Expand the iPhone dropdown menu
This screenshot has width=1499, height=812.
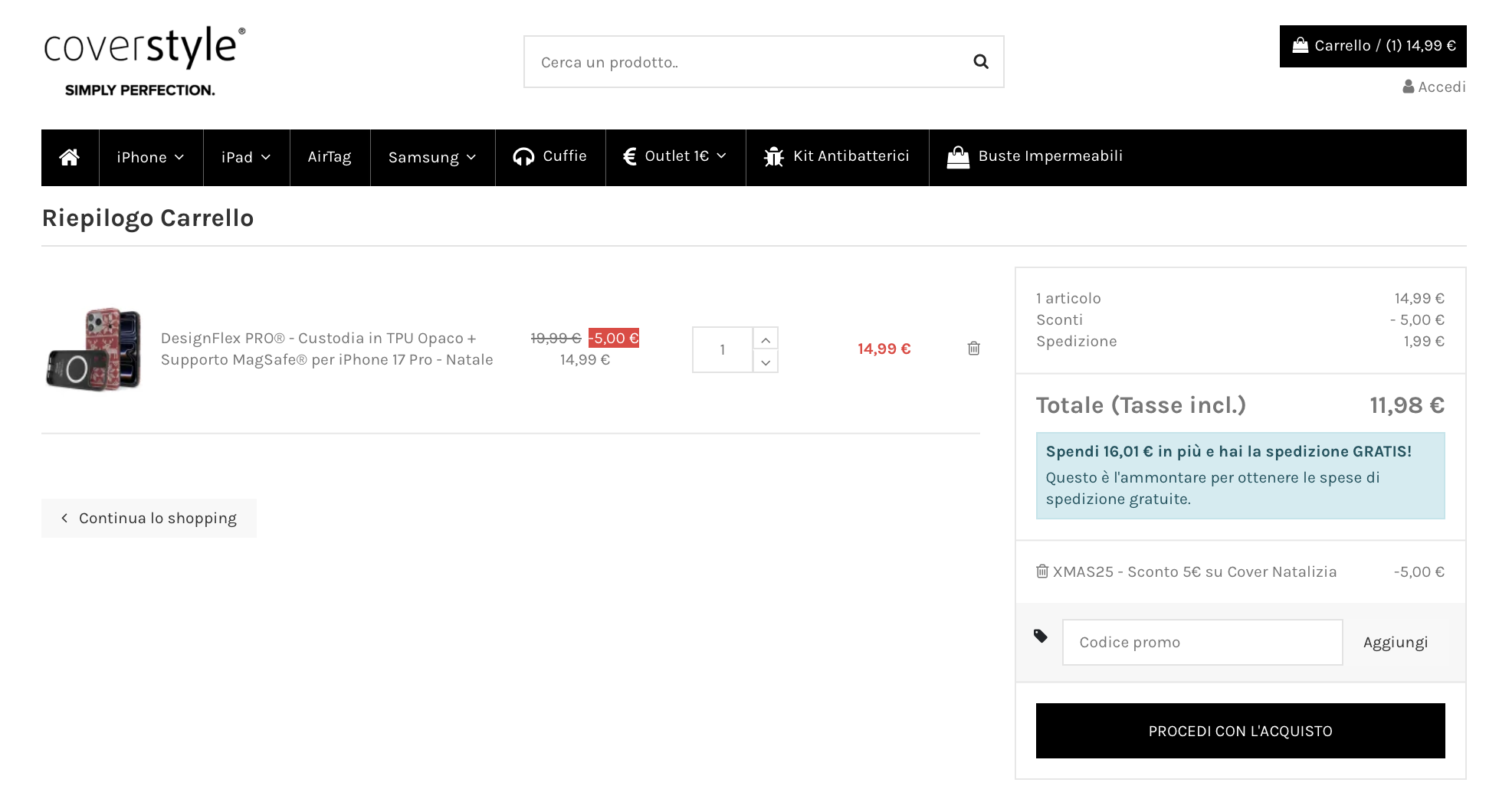click(x=150, y=157)
